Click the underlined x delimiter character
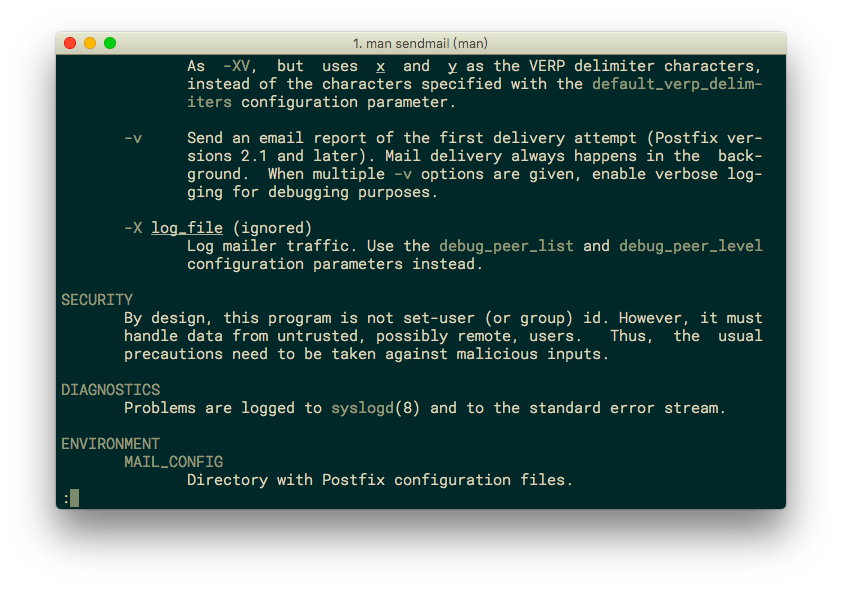 [381, 67]
